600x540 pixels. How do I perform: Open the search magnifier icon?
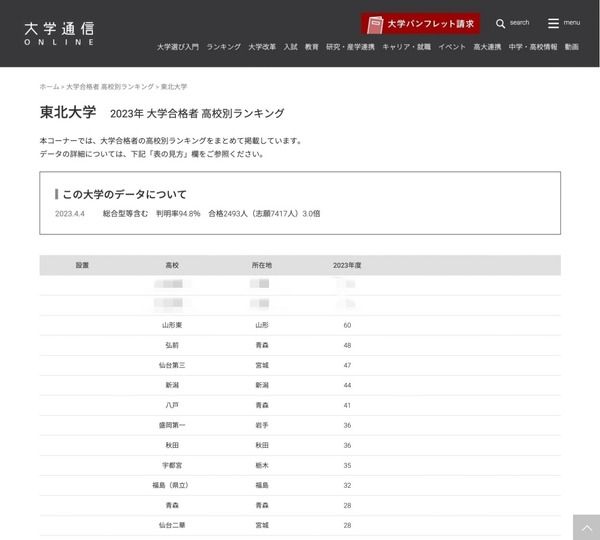(500, 24)
